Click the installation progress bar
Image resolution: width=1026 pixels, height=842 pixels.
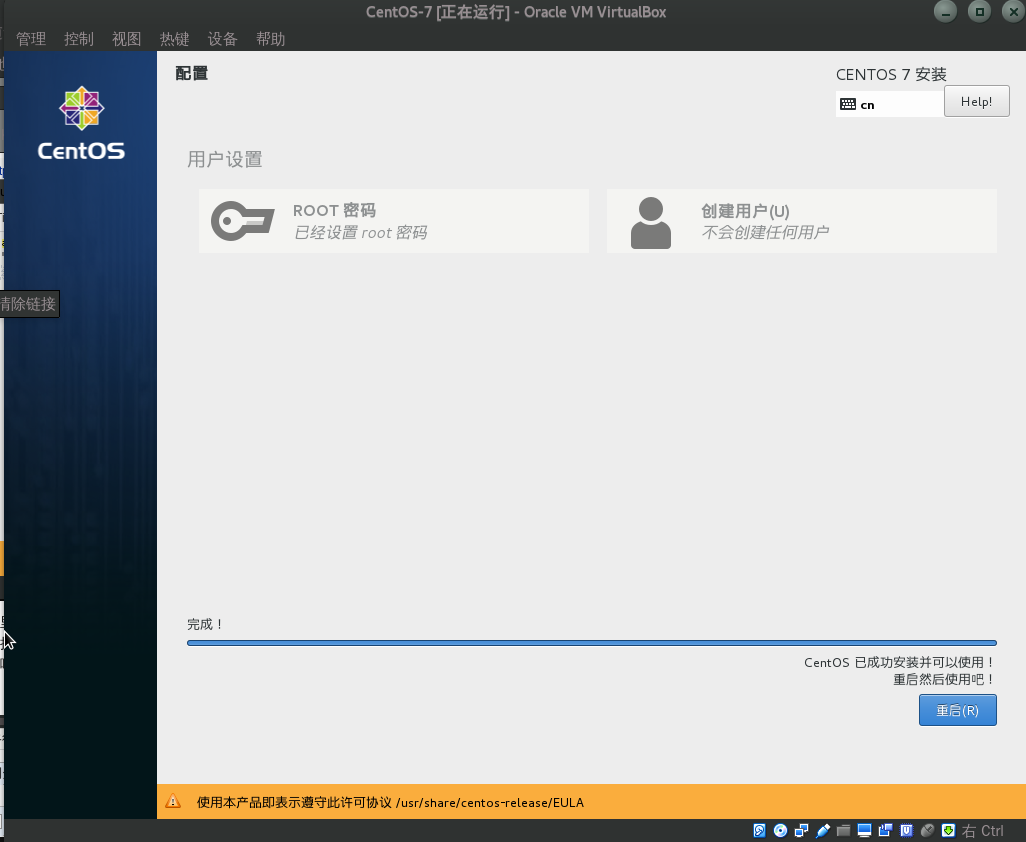tap(592, 643)
